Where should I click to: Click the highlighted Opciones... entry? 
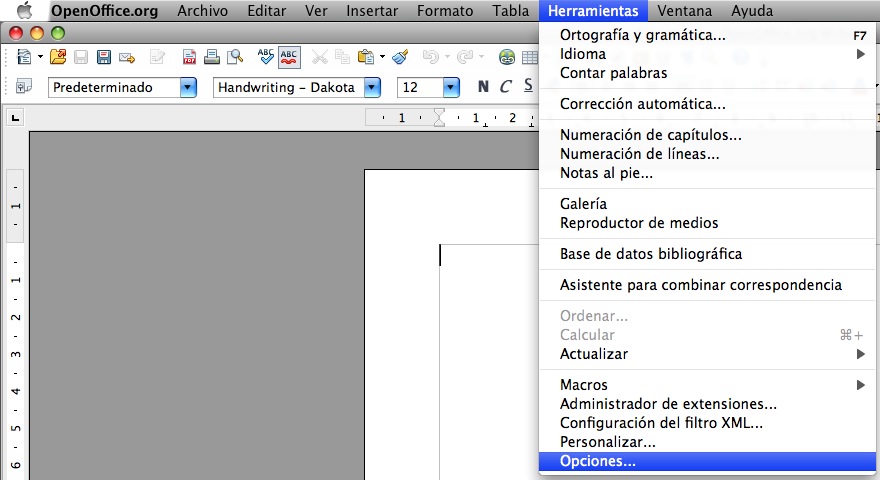tap(707, 461)
